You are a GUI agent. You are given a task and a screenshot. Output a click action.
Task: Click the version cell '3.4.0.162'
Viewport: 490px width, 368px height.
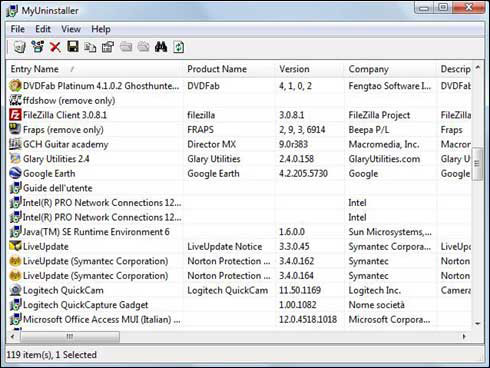297,261
